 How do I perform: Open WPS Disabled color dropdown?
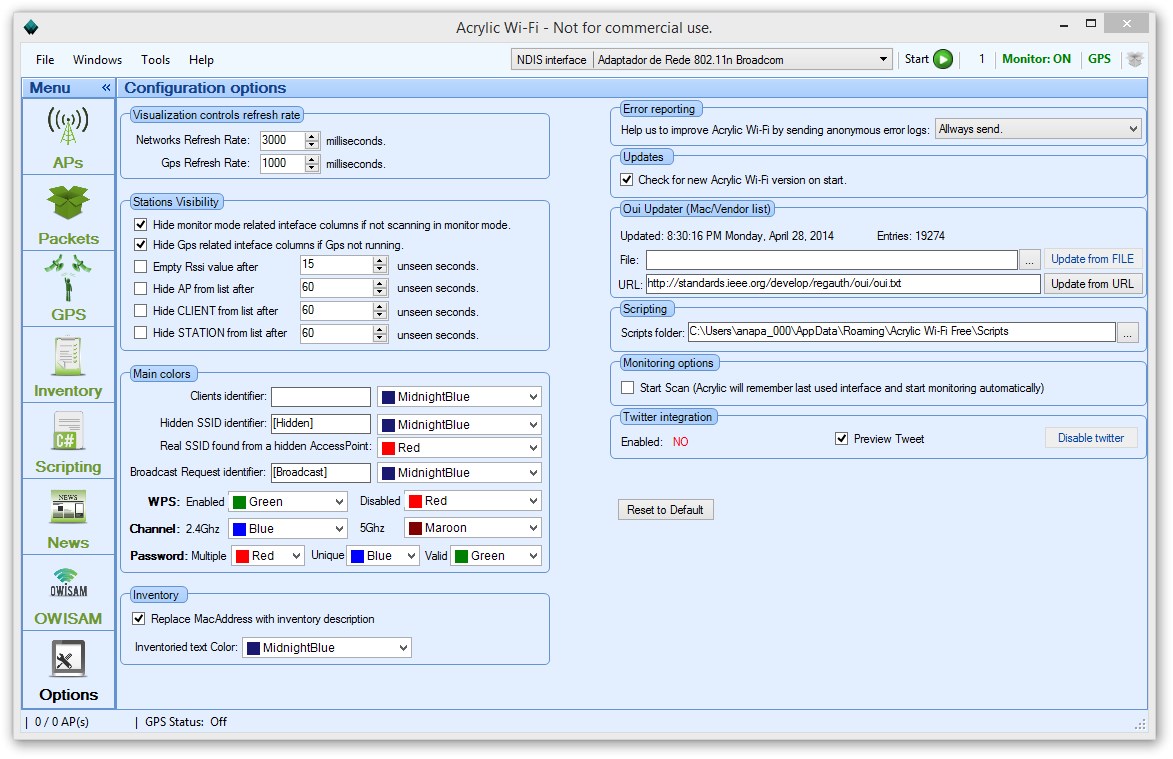click(x=473, y=501)
